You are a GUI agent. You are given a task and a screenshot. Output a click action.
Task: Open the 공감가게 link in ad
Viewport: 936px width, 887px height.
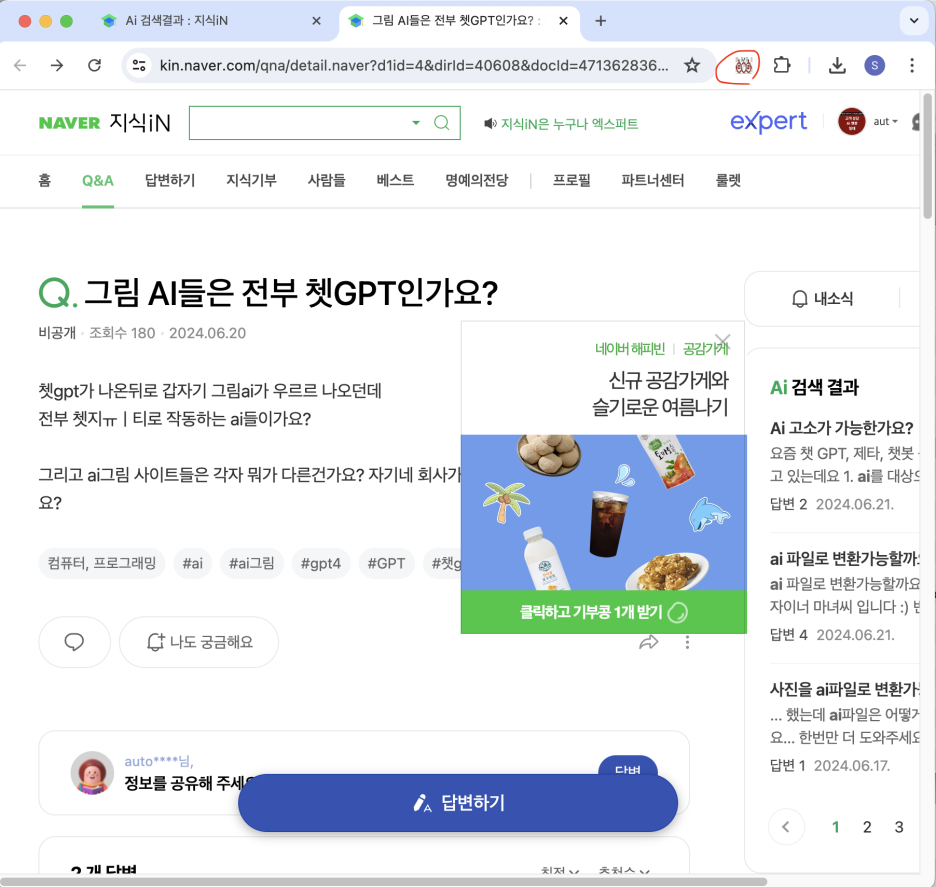[706, 349]
